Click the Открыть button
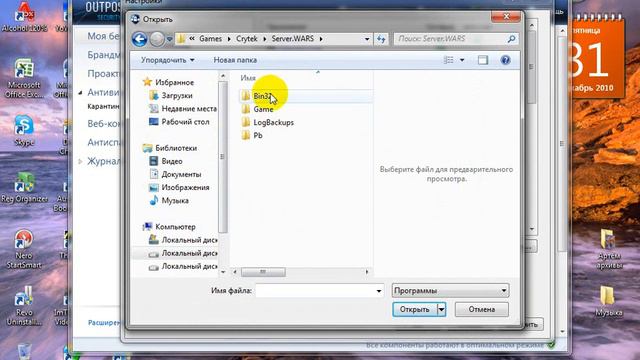 (414, 309)
